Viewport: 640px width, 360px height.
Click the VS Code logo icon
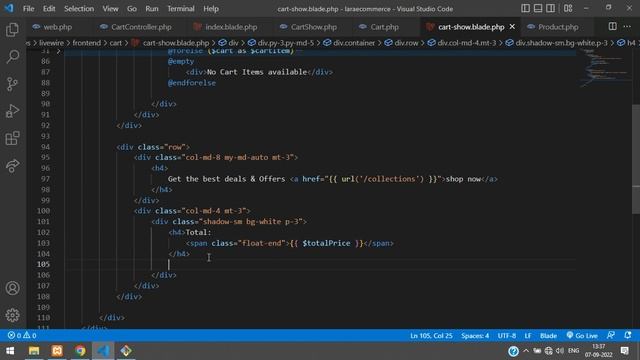(x=9, y=8)
